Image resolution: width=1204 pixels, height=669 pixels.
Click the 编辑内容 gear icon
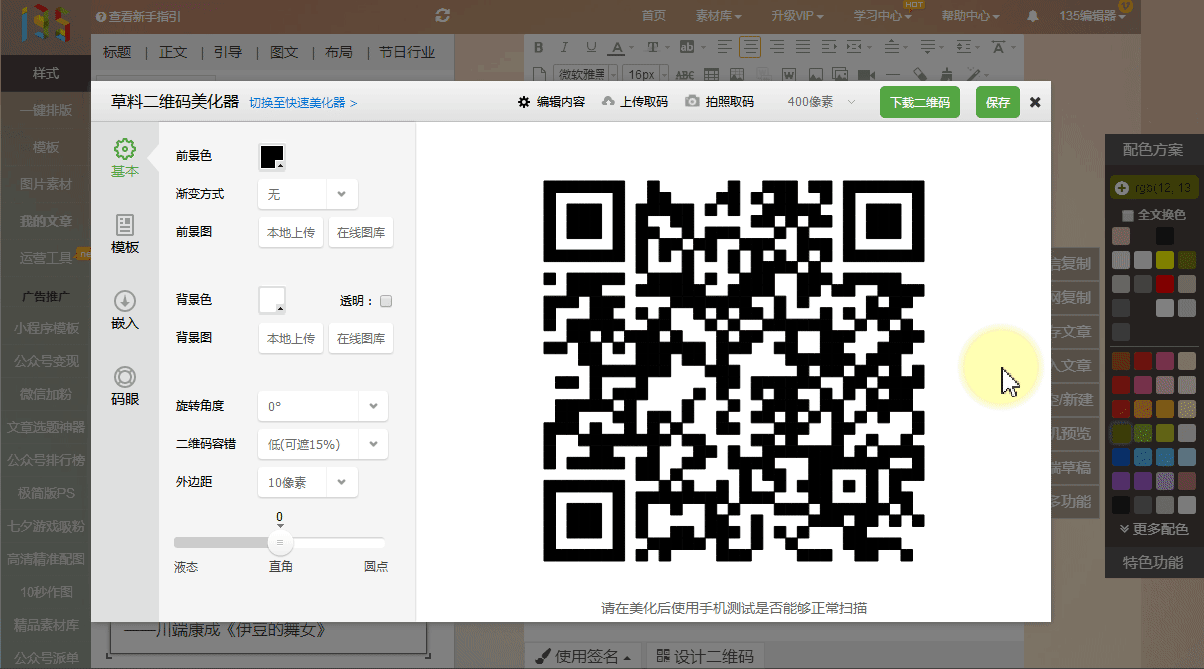[524, 102]
